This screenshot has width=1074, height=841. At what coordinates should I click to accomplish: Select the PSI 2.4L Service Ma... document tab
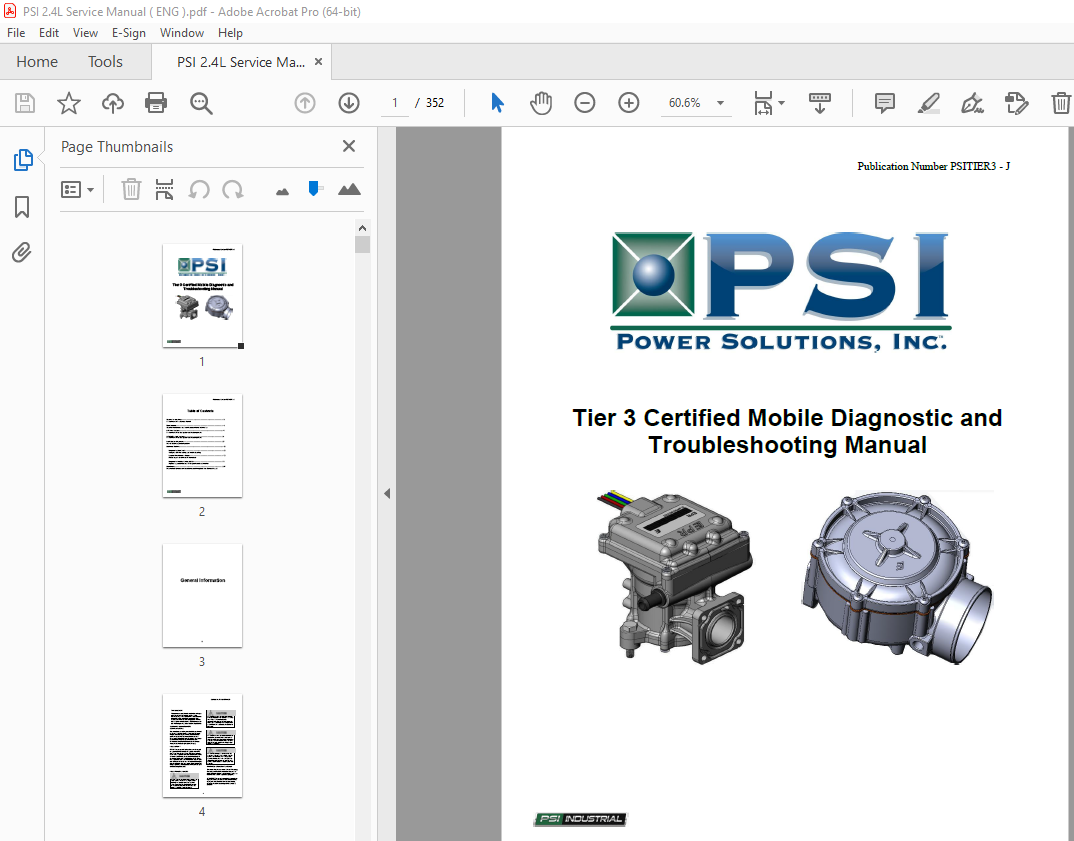240,62
